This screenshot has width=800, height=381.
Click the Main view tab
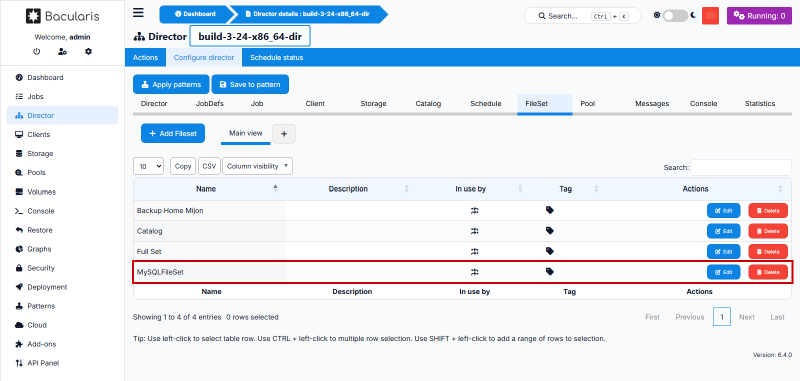pos(245,134)
